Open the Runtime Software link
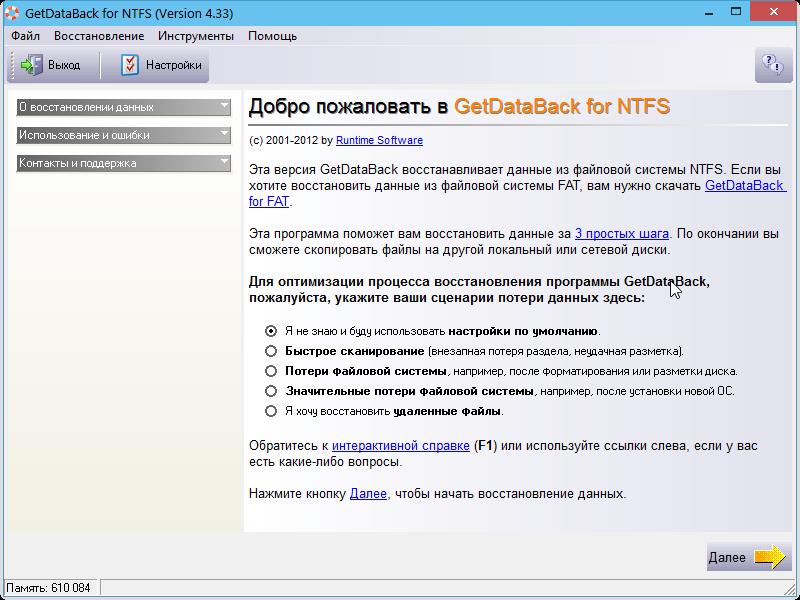The image size is (800, 600). click(379, 140)
